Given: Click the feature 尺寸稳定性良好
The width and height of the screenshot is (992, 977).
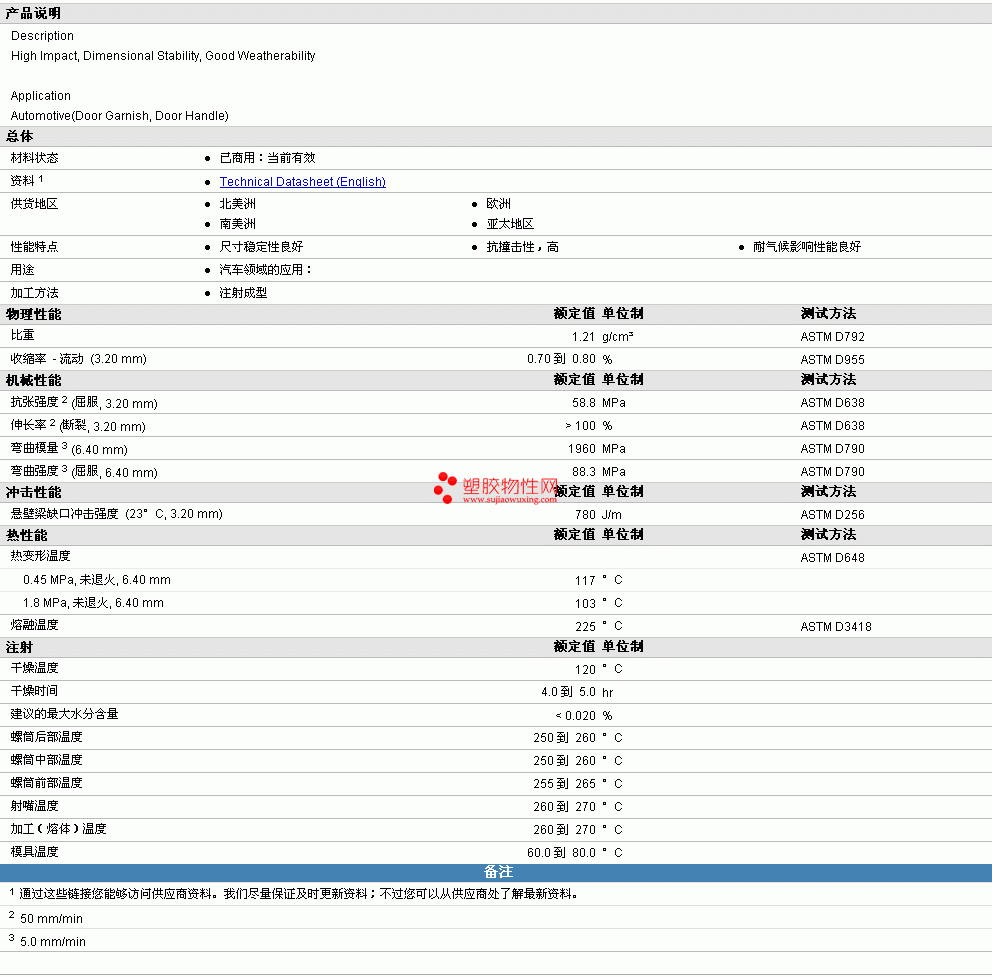Looking at the screenshot, I should tap(261, 247).
